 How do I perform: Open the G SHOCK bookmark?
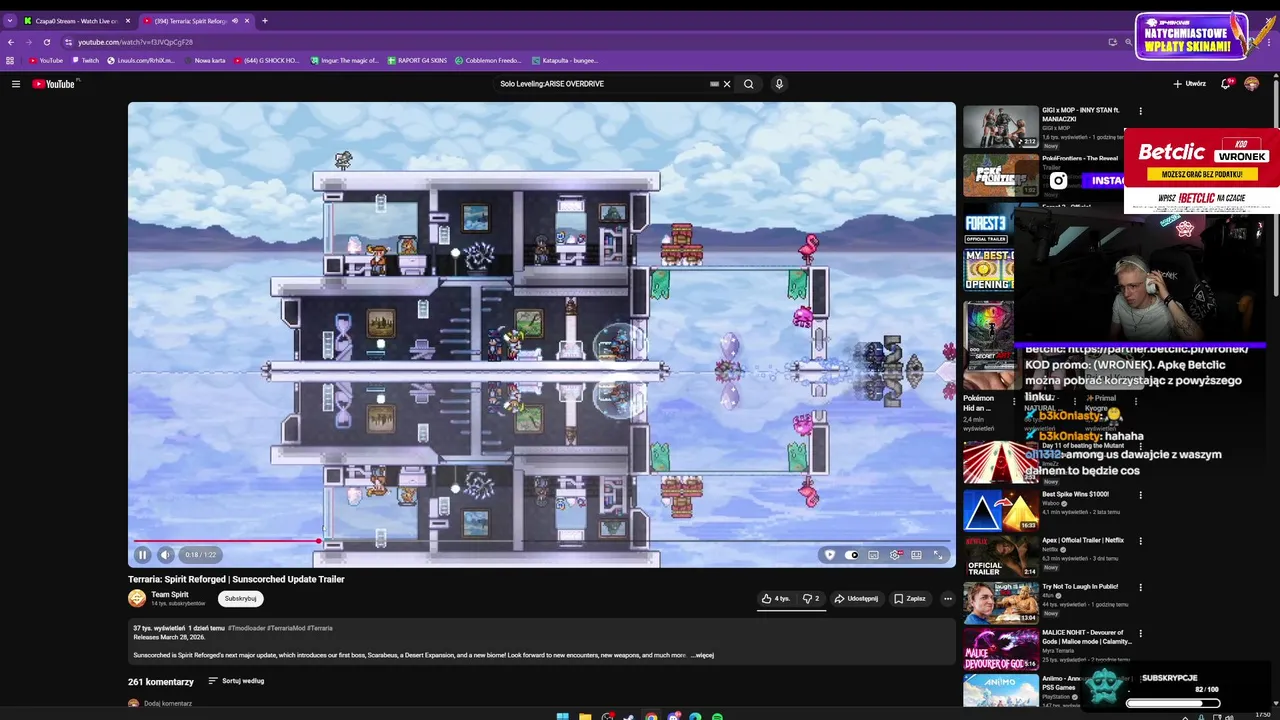coord(266,60)
